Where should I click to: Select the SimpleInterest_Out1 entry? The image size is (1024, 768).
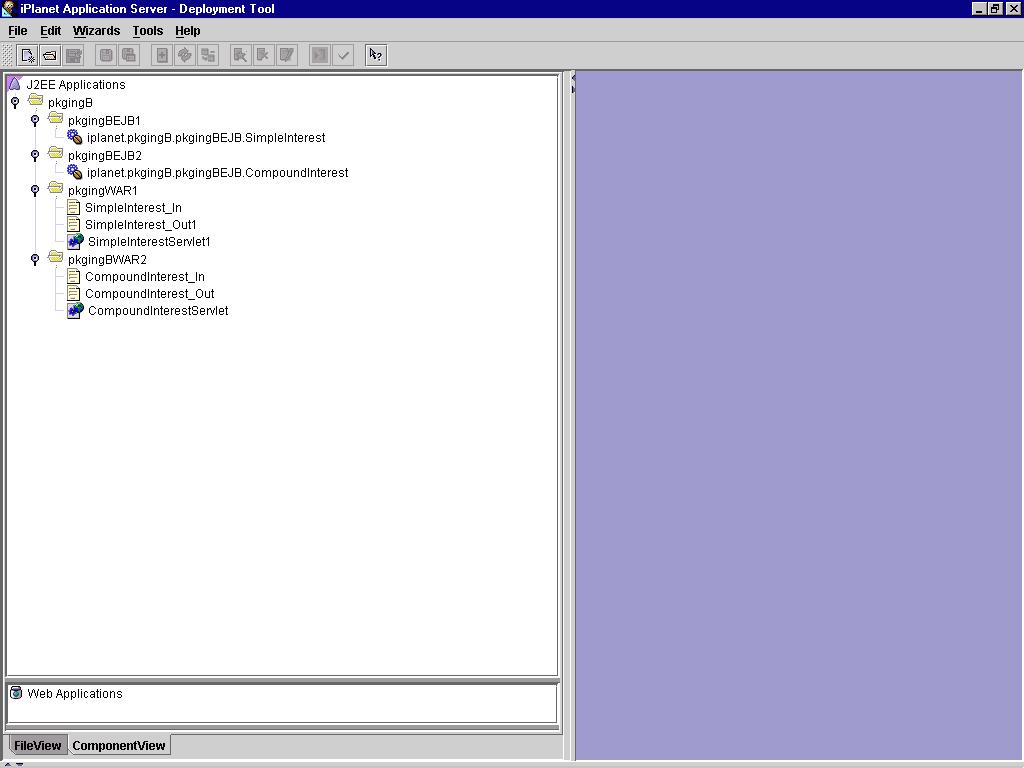tap(140, 225)
